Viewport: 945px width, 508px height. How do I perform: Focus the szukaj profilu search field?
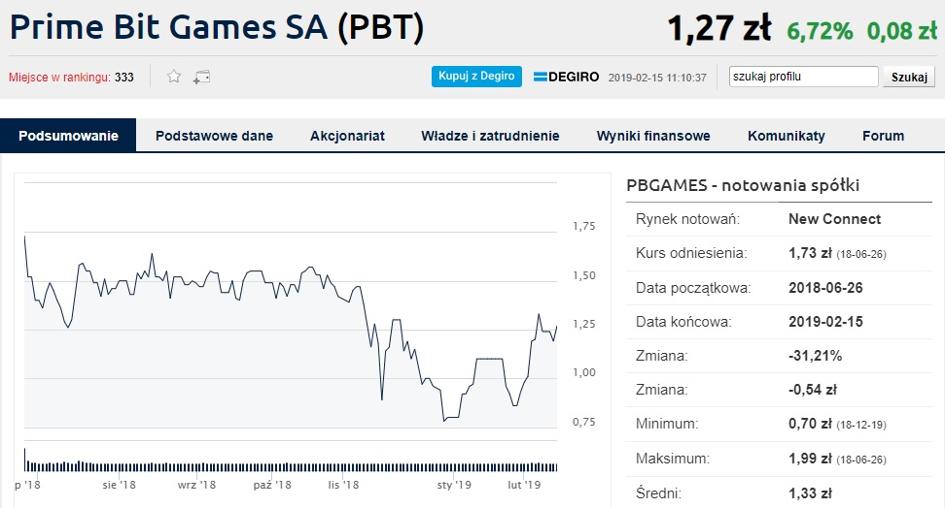pos(803,77)
